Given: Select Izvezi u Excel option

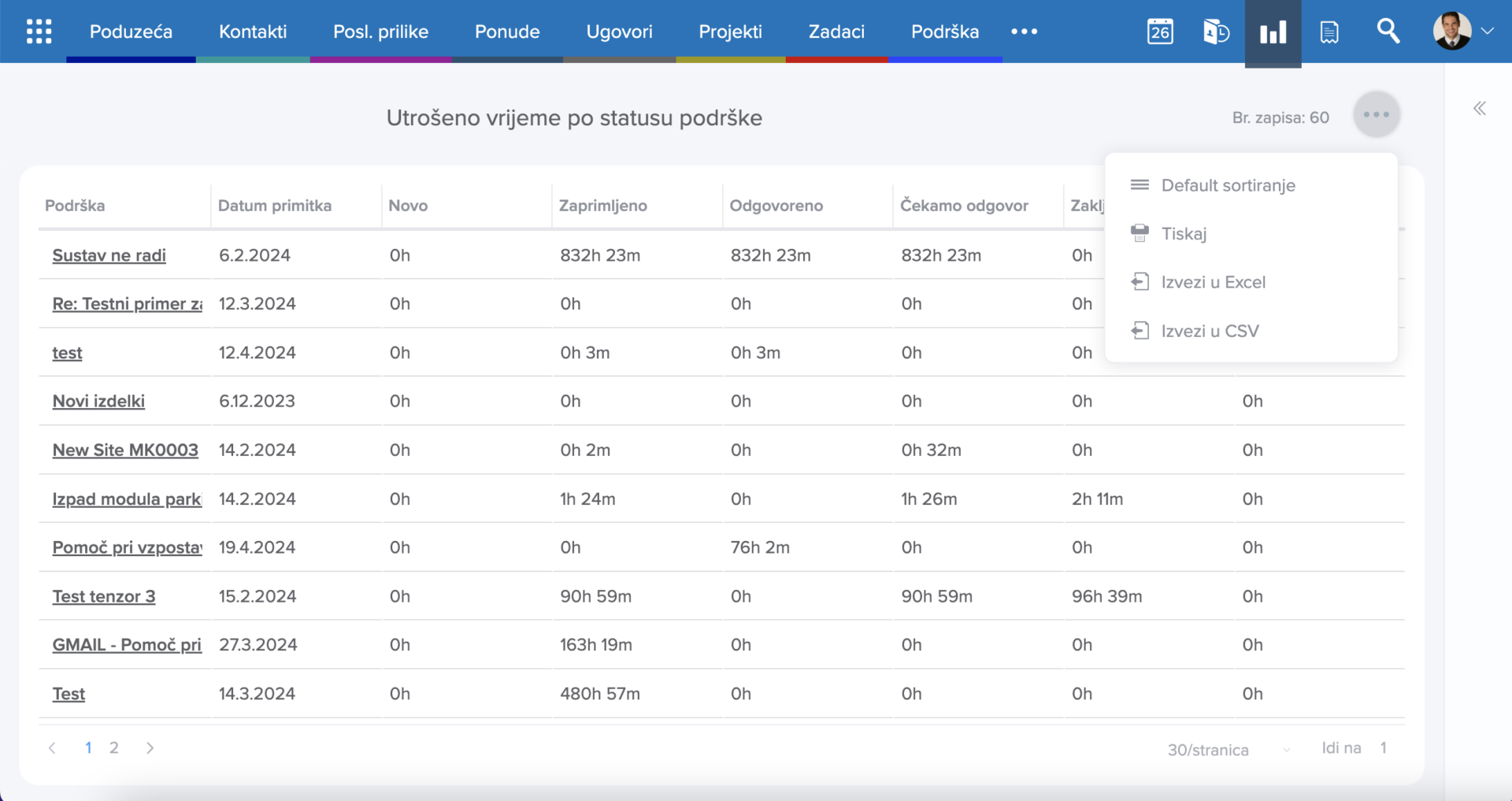Looking at the screenshot, I should tap(1213, 282).
